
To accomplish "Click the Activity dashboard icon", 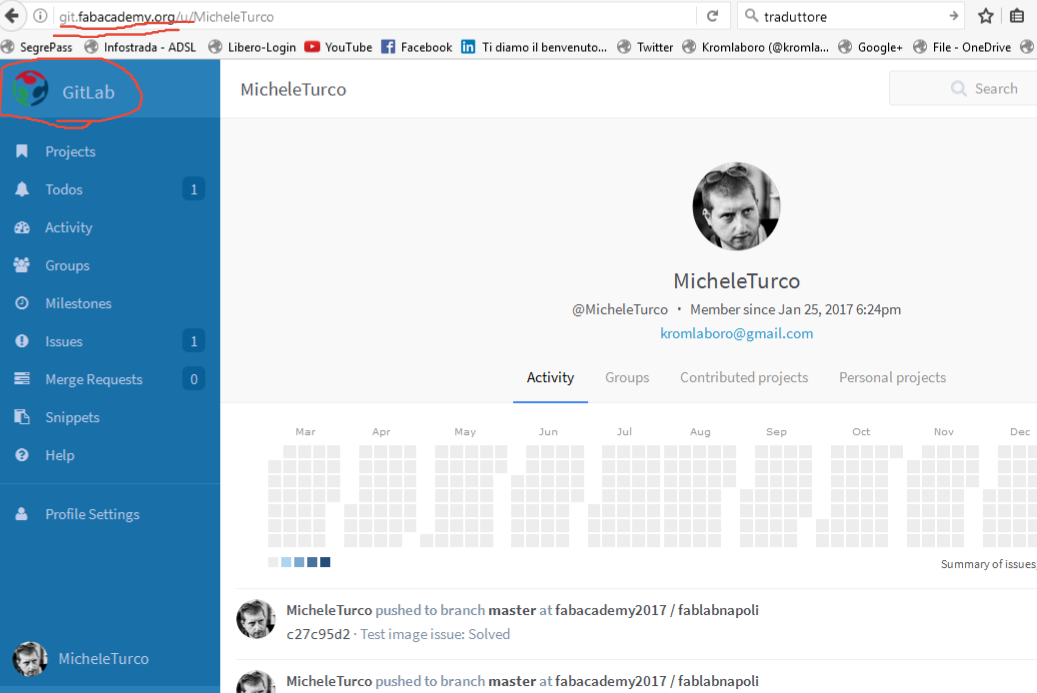I will coord(22,227).
